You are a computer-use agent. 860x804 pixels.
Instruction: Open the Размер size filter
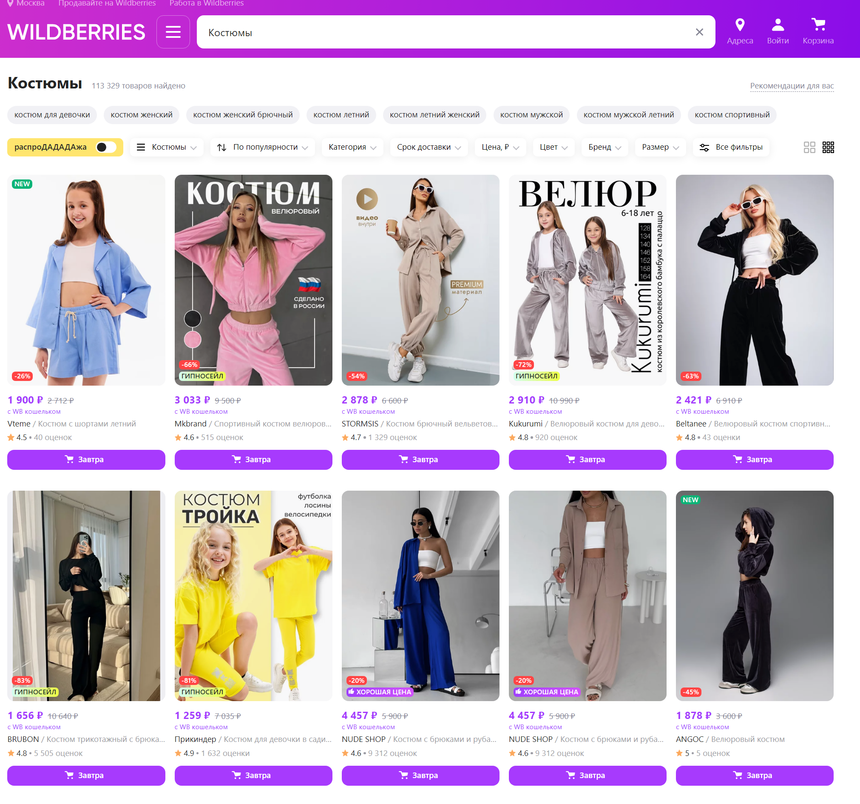click(660, 147)
